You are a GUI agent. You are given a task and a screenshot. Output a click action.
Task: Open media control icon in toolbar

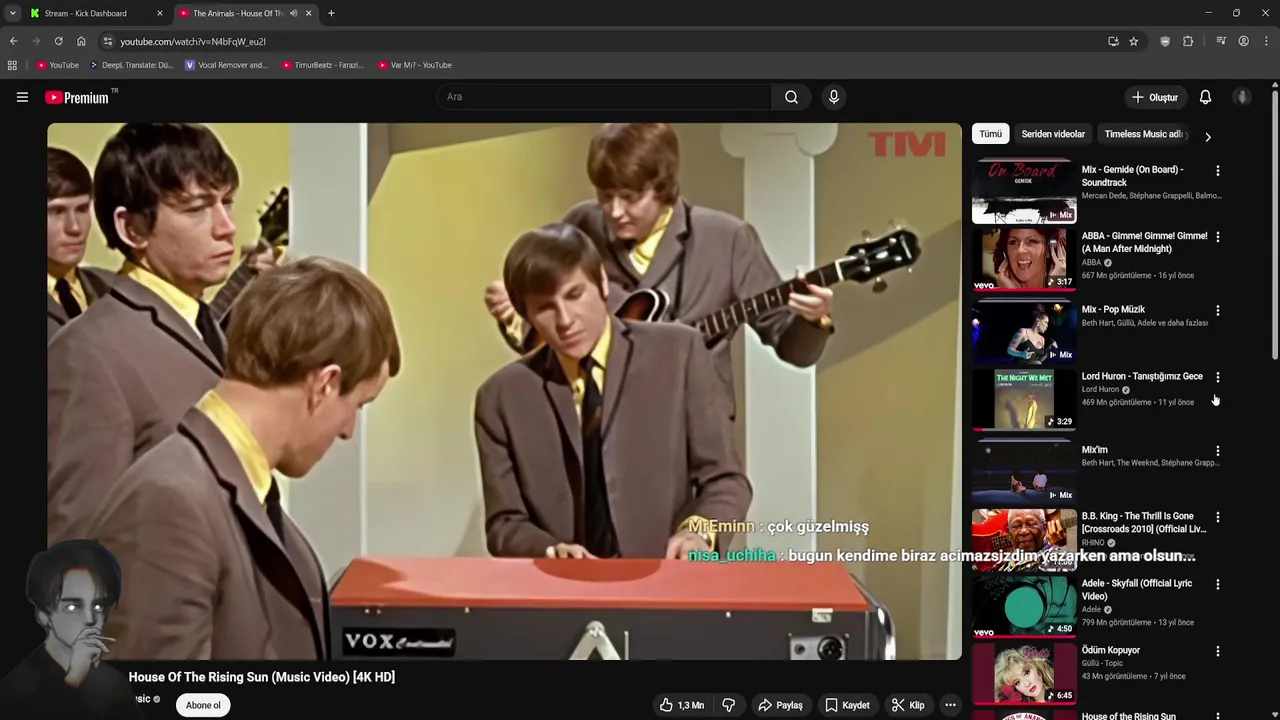pyautogui.click(x=1221, y=41)
